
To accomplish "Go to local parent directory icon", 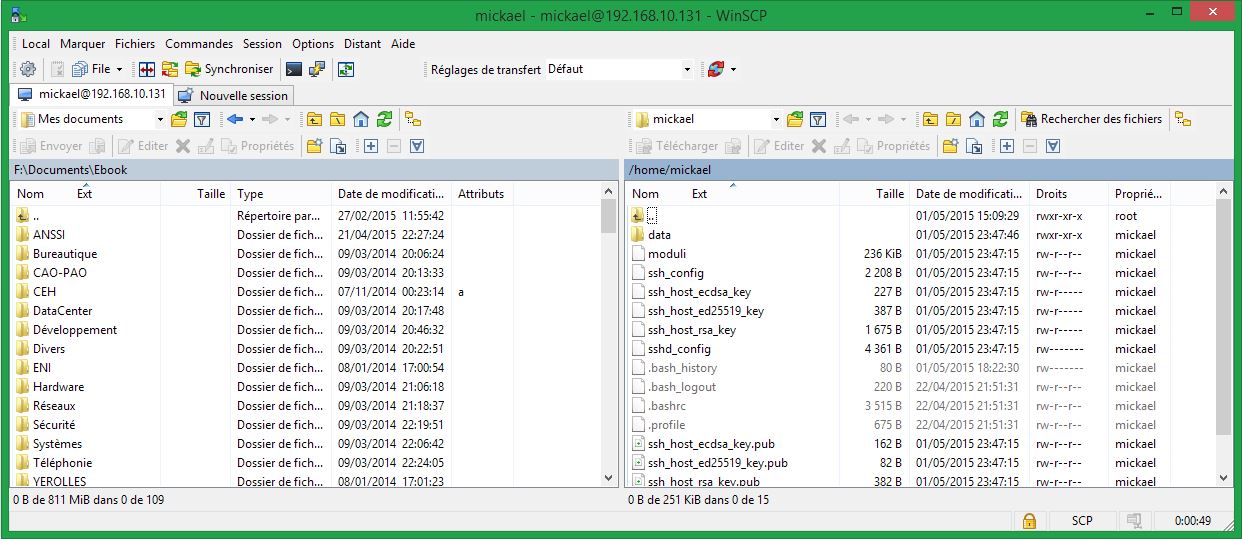I will tap(315, 119).
